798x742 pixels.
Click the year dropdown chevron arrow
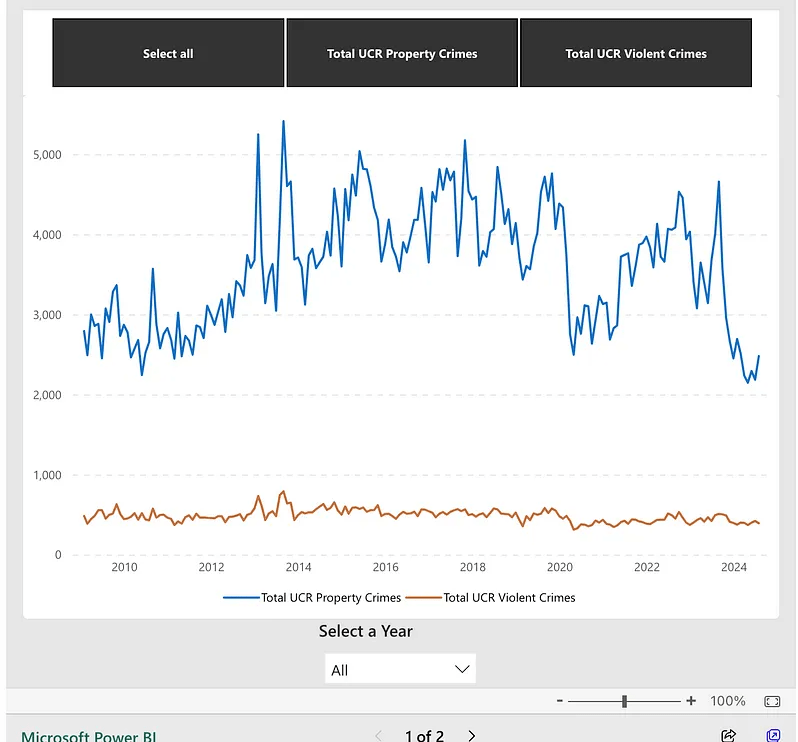tap(462, 669)
